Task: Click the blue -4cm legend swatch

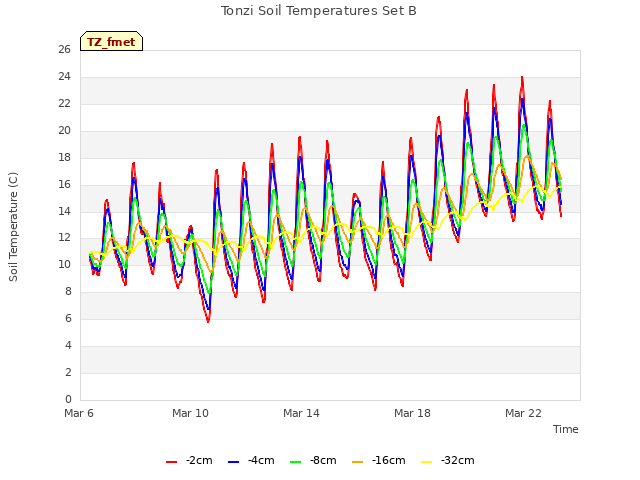Action: coord(233,462)
